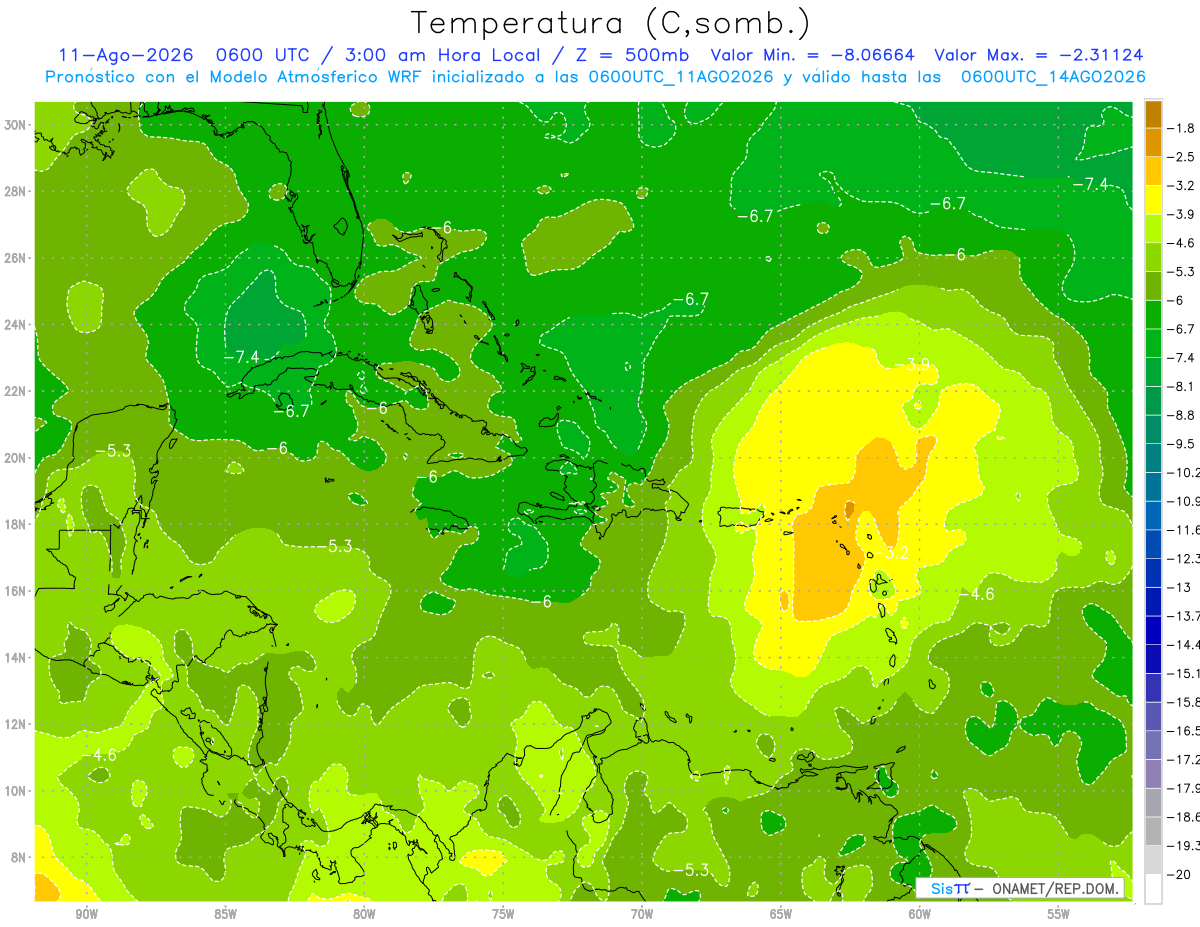Click the '-20' legend label
1200x927 pixels.
click(1179, 874)
